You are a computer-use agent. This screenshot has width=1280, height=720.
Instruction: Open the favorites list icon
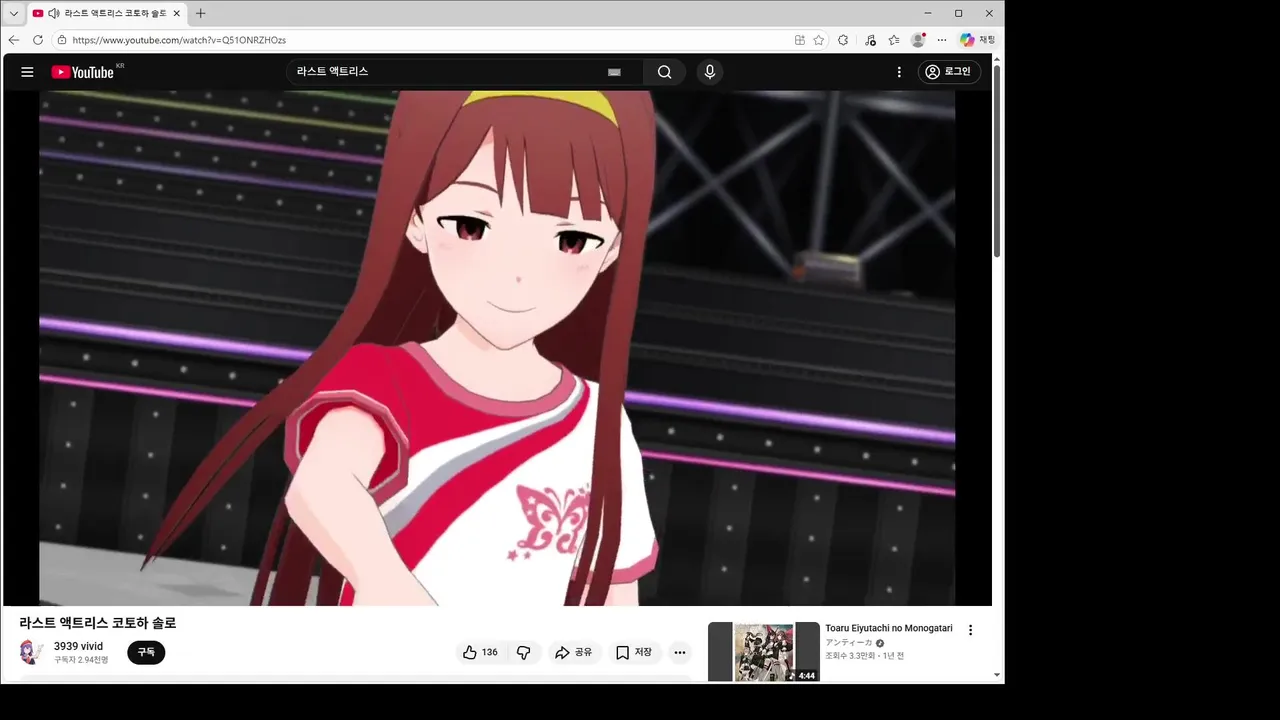pos(894,40)
